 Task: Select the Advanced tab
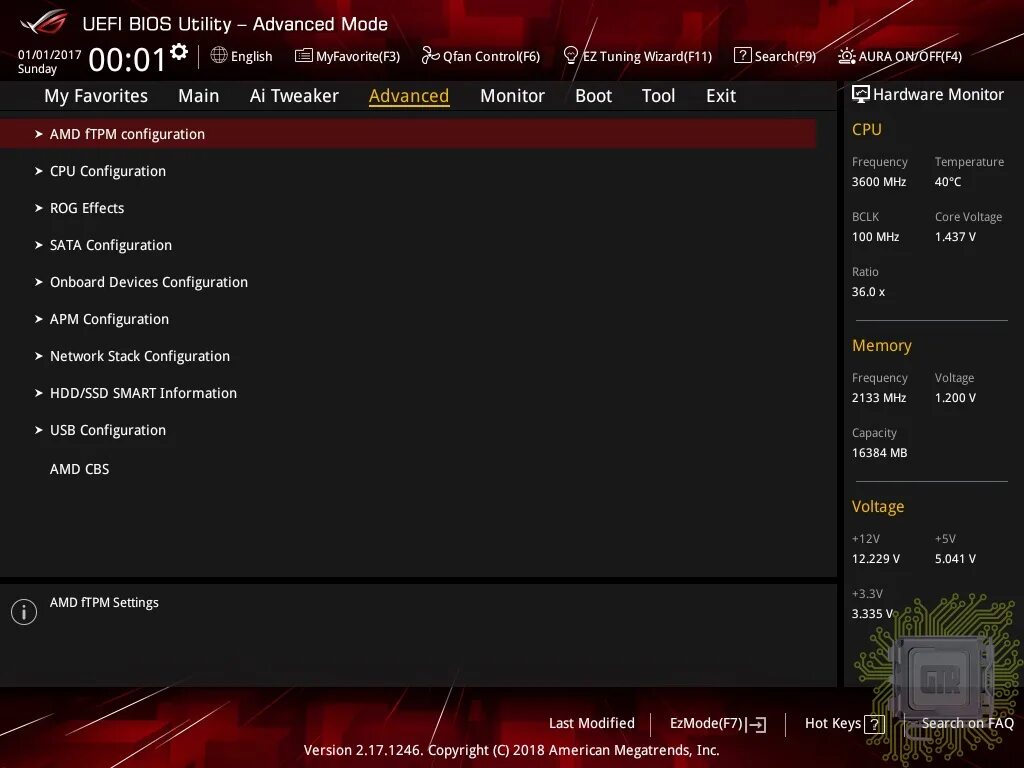point(409,96)
